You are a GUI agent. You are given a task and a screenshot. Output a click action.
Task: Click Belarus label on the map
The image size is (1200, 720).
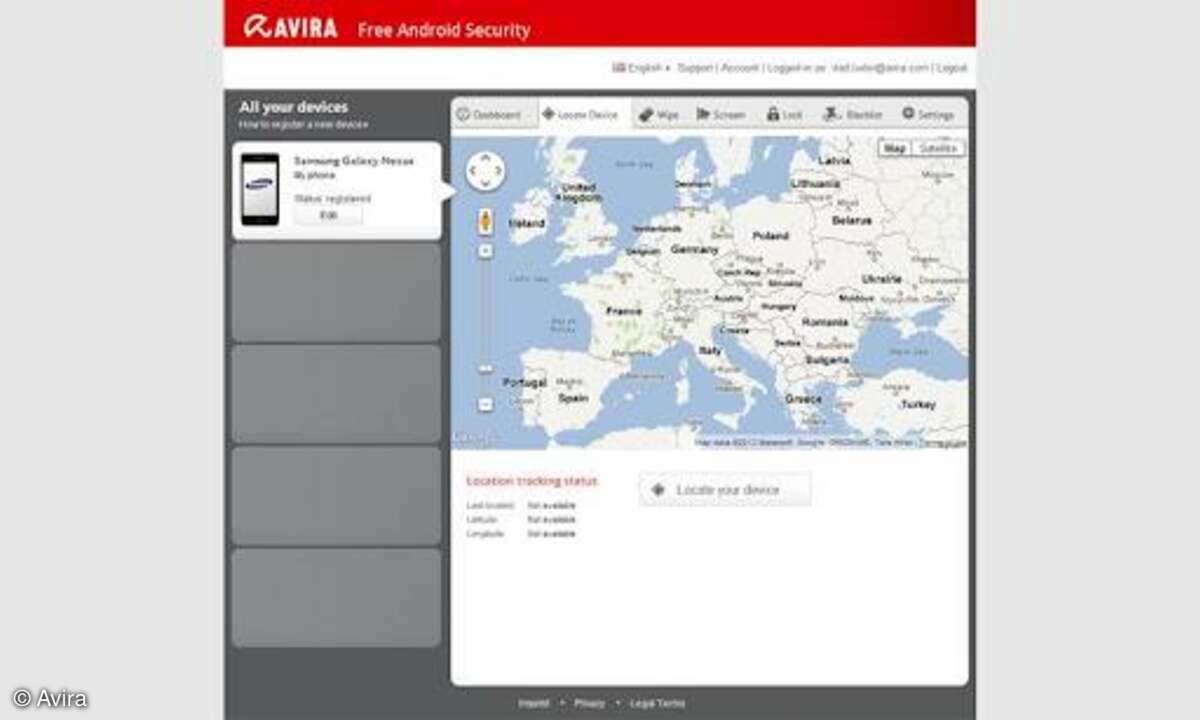coord(852,220)
